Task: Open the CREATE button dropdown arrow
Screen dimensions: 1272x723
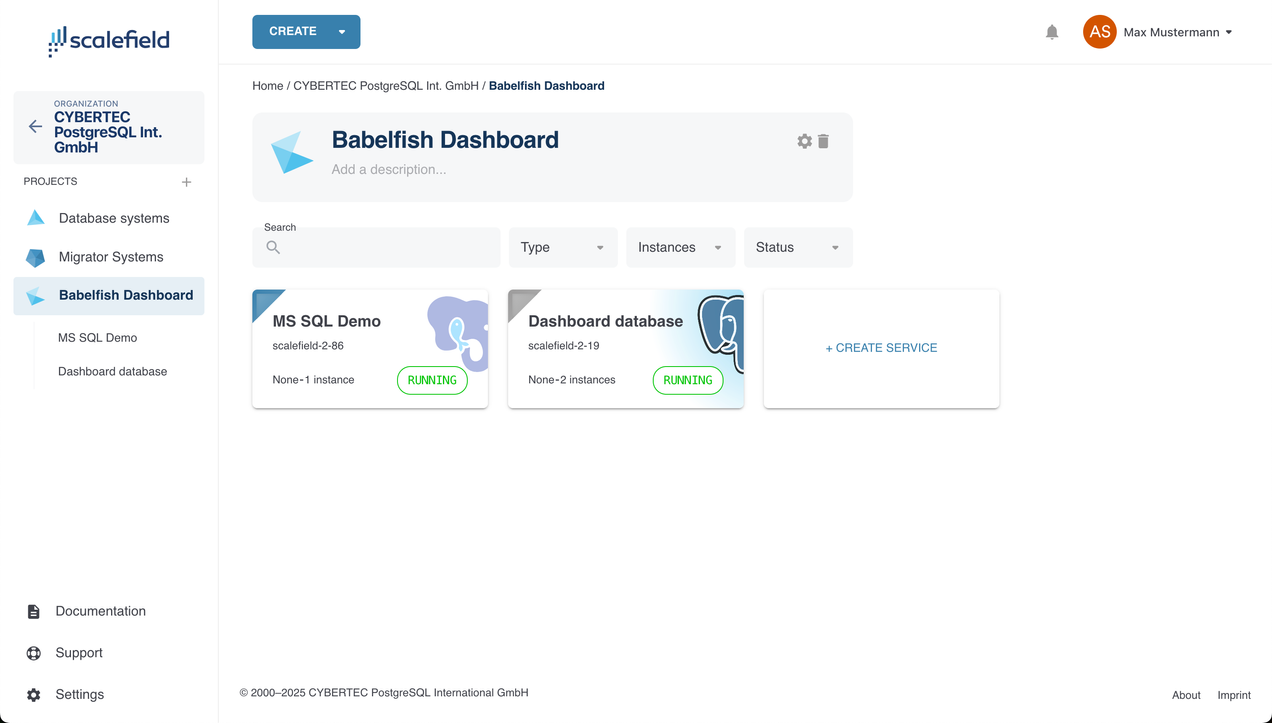Action: click(342, 32)
